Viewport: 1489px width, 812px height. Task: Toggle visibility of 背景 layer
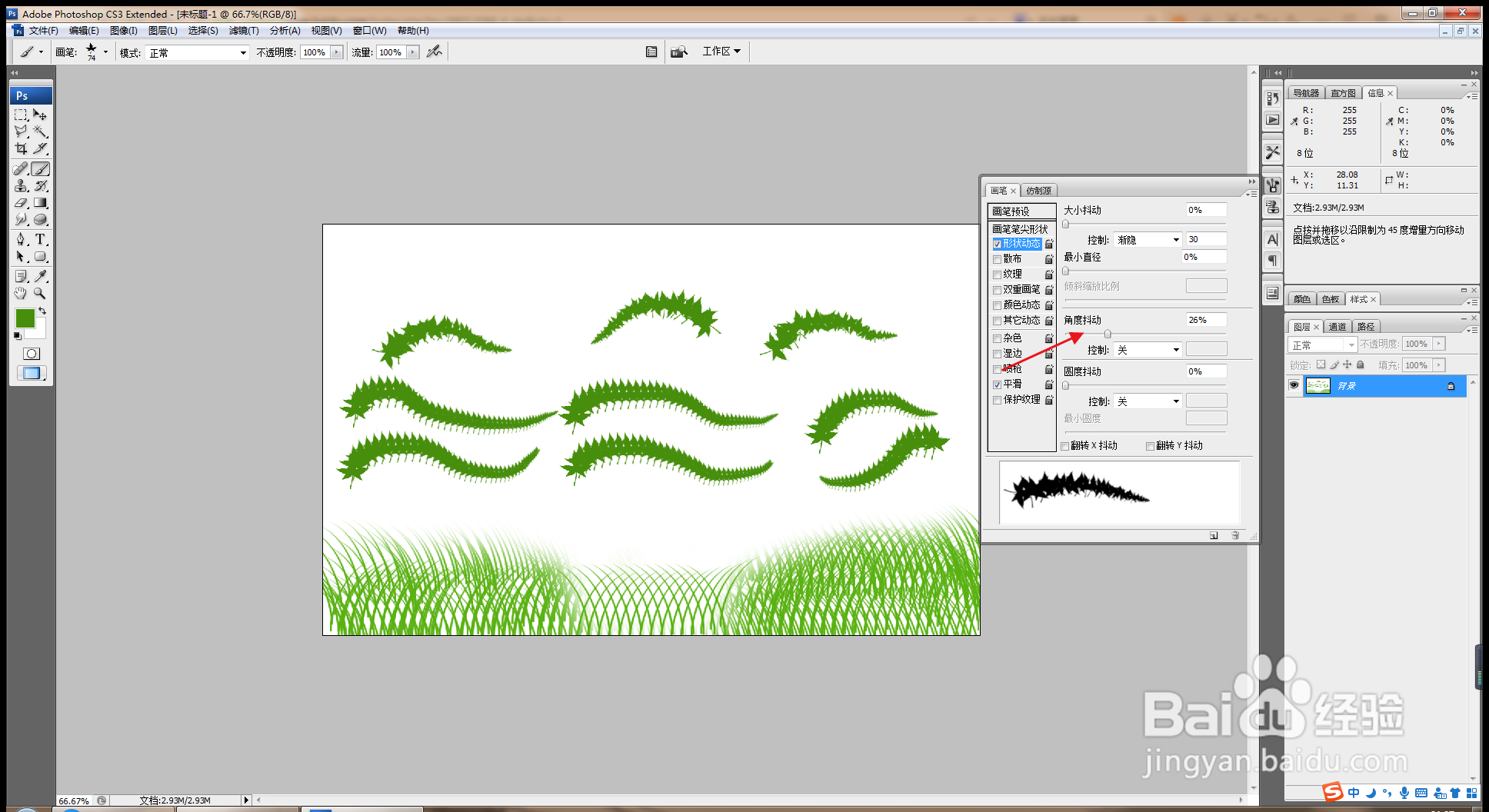(1294, 385)
